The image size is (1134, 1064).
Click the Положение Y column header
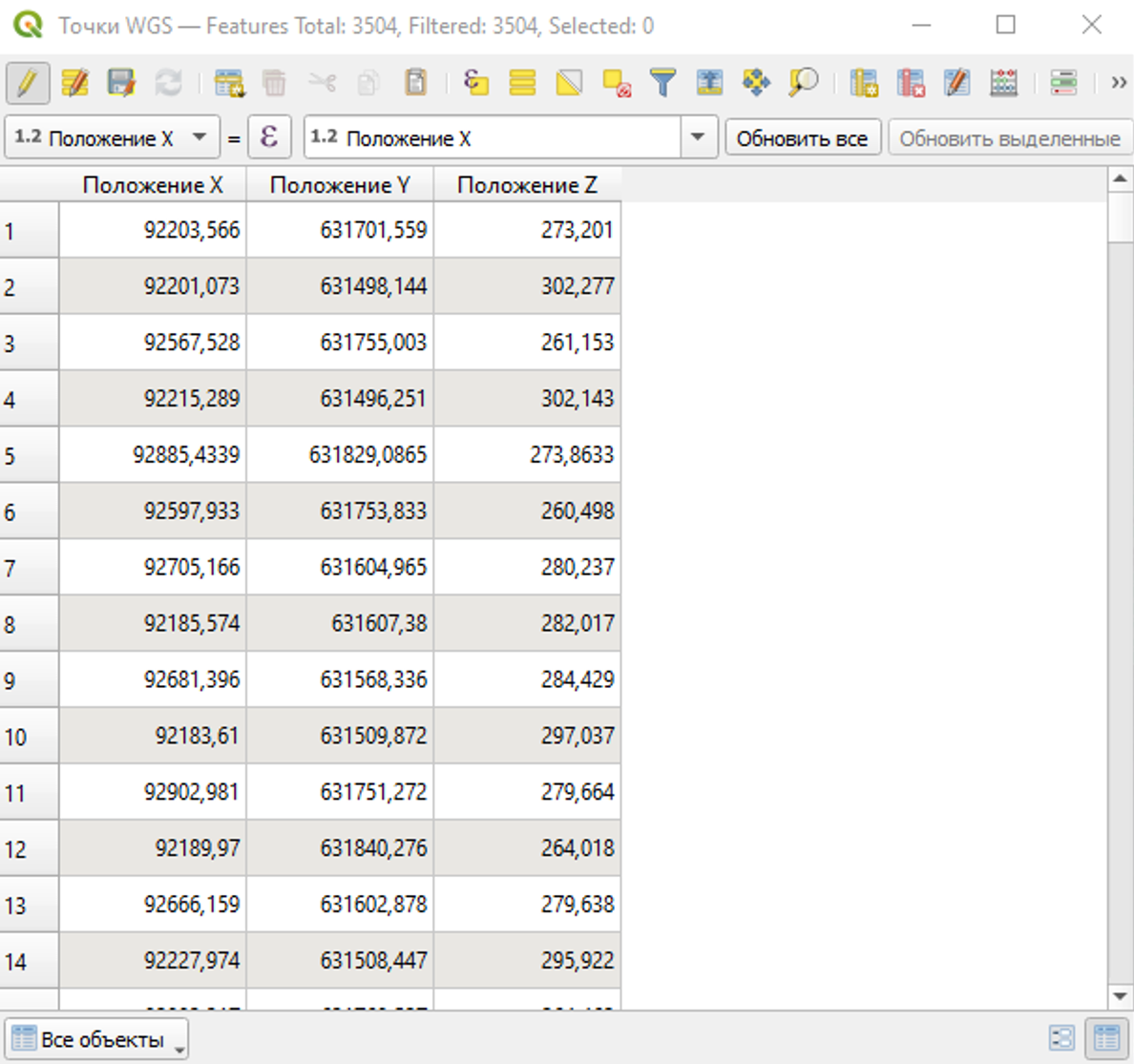pos(340,185)
